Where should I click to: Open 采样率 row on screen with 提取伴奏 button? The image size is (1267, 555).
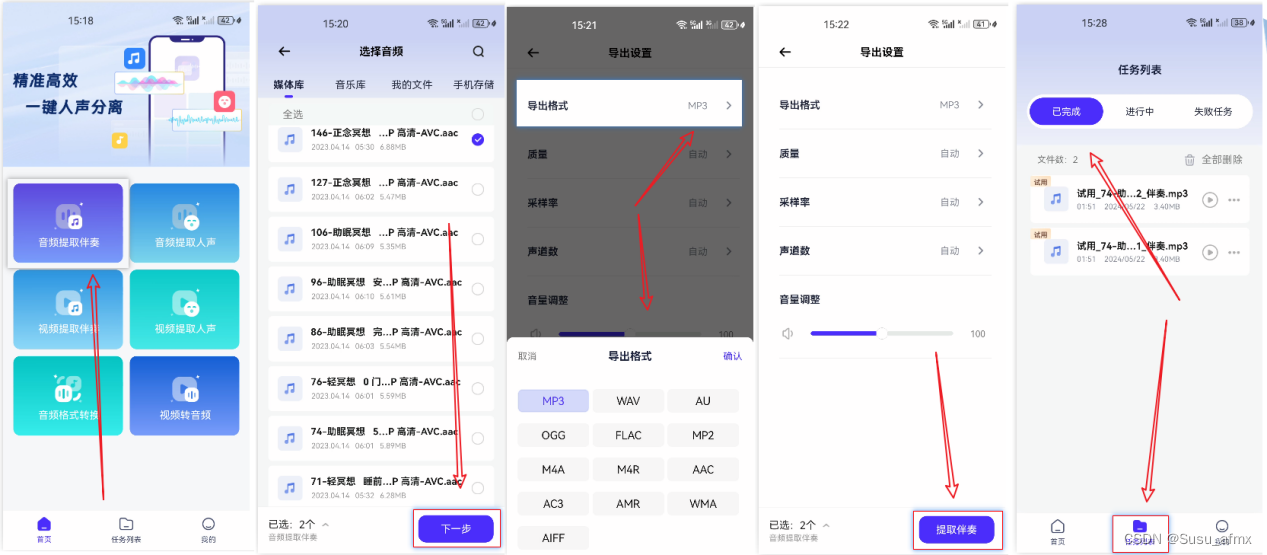click(x=882, y=202)
